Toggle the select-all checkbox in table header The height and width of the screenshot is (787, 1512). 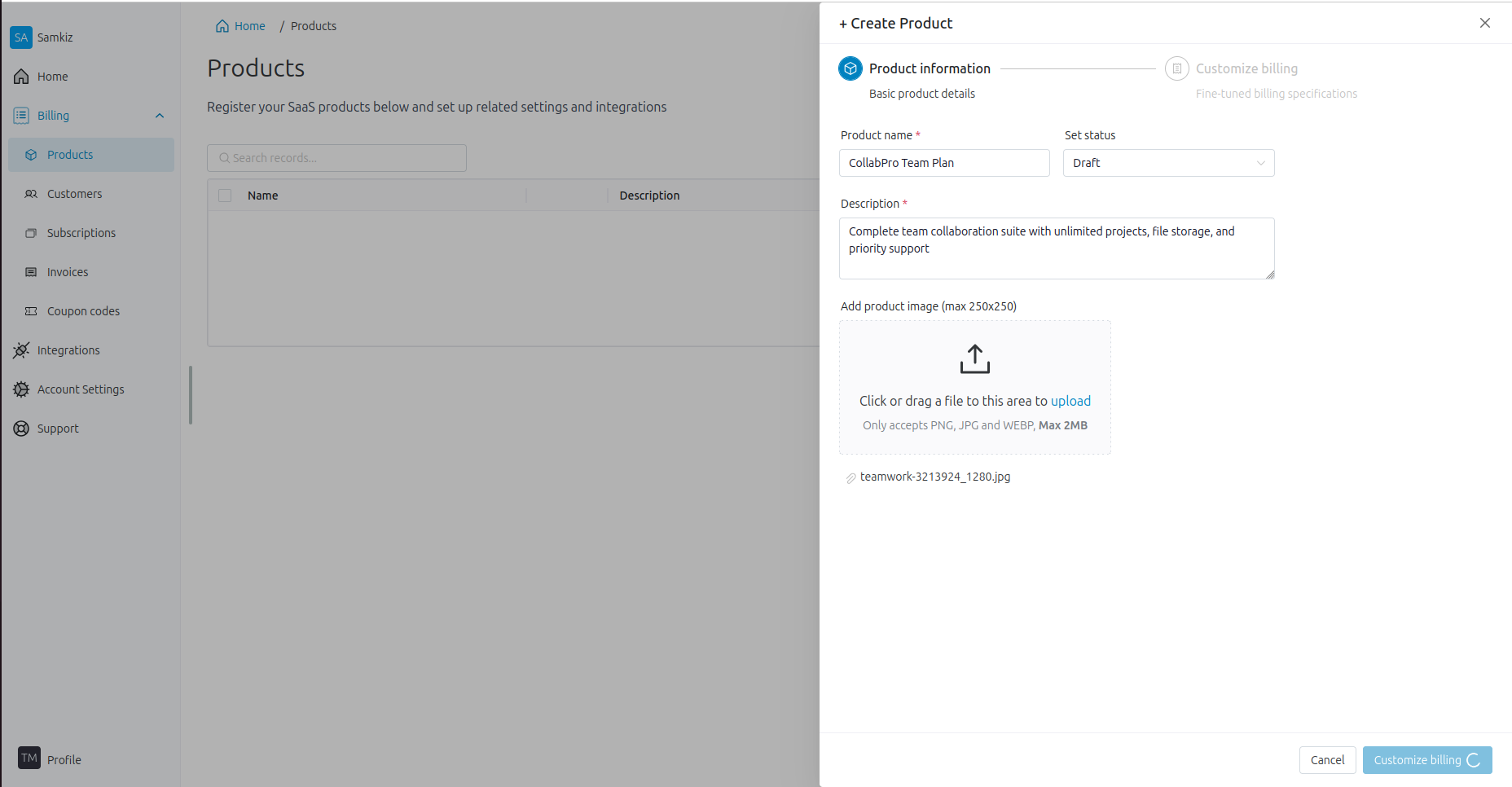[x=225, y=196]
